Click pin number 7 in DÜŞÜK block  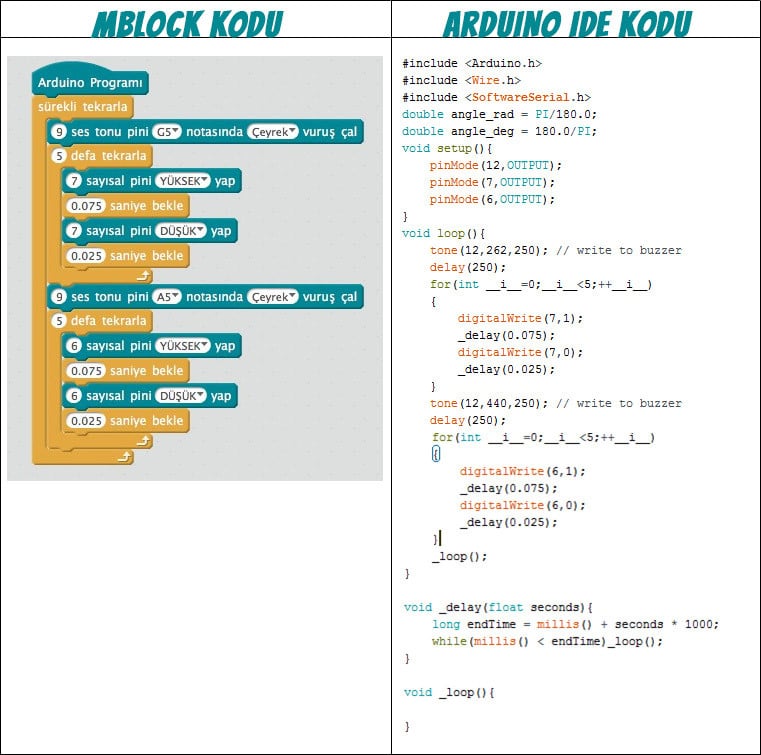(x=74, y=231)
